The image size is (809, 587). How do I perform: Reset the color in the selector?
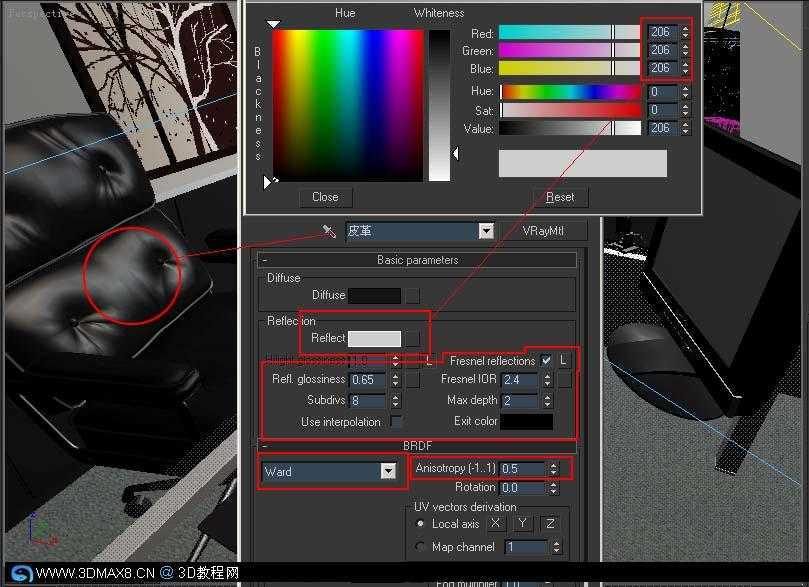(560, 197)
